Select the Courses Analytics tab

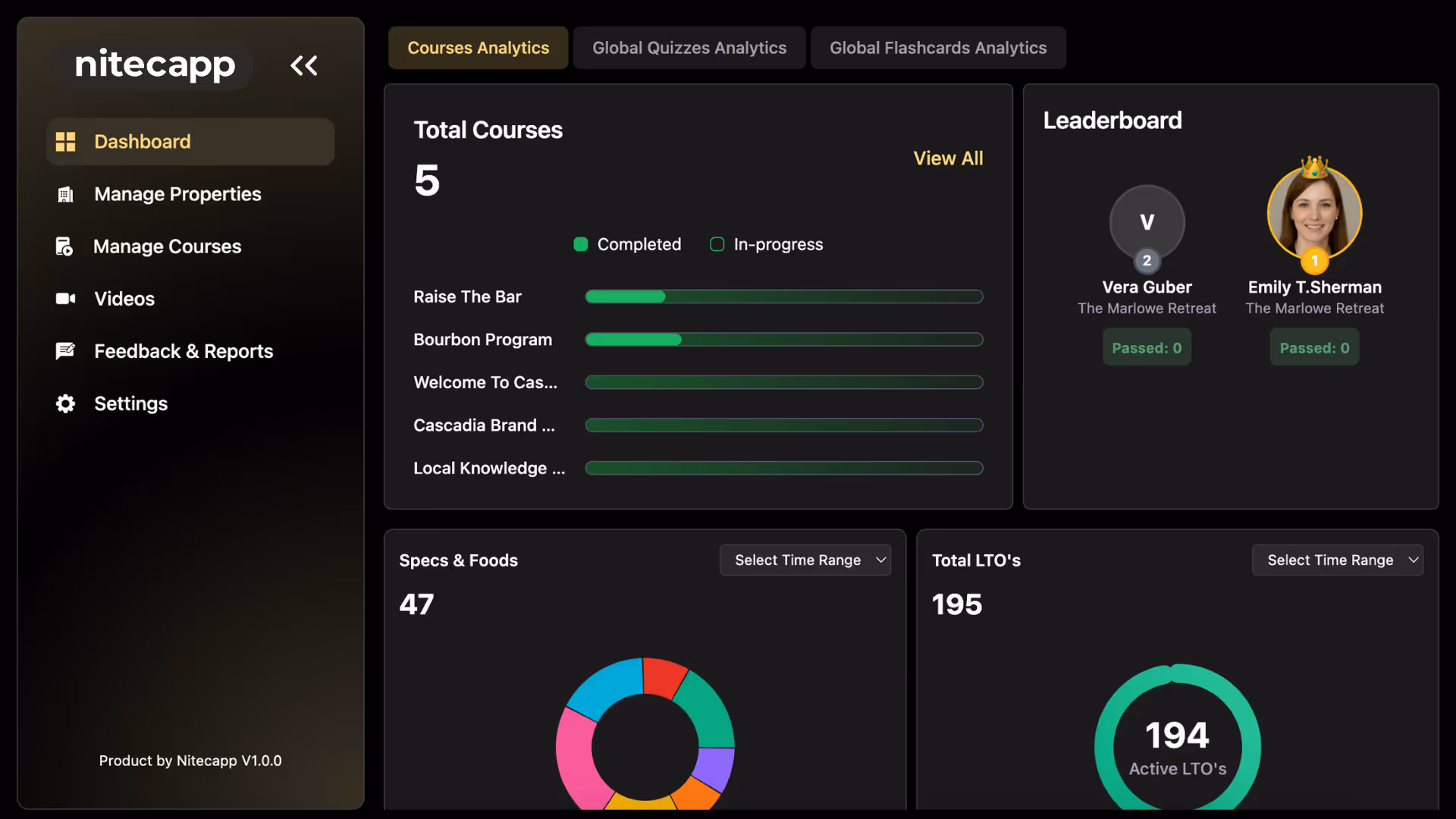coord(478,48)
